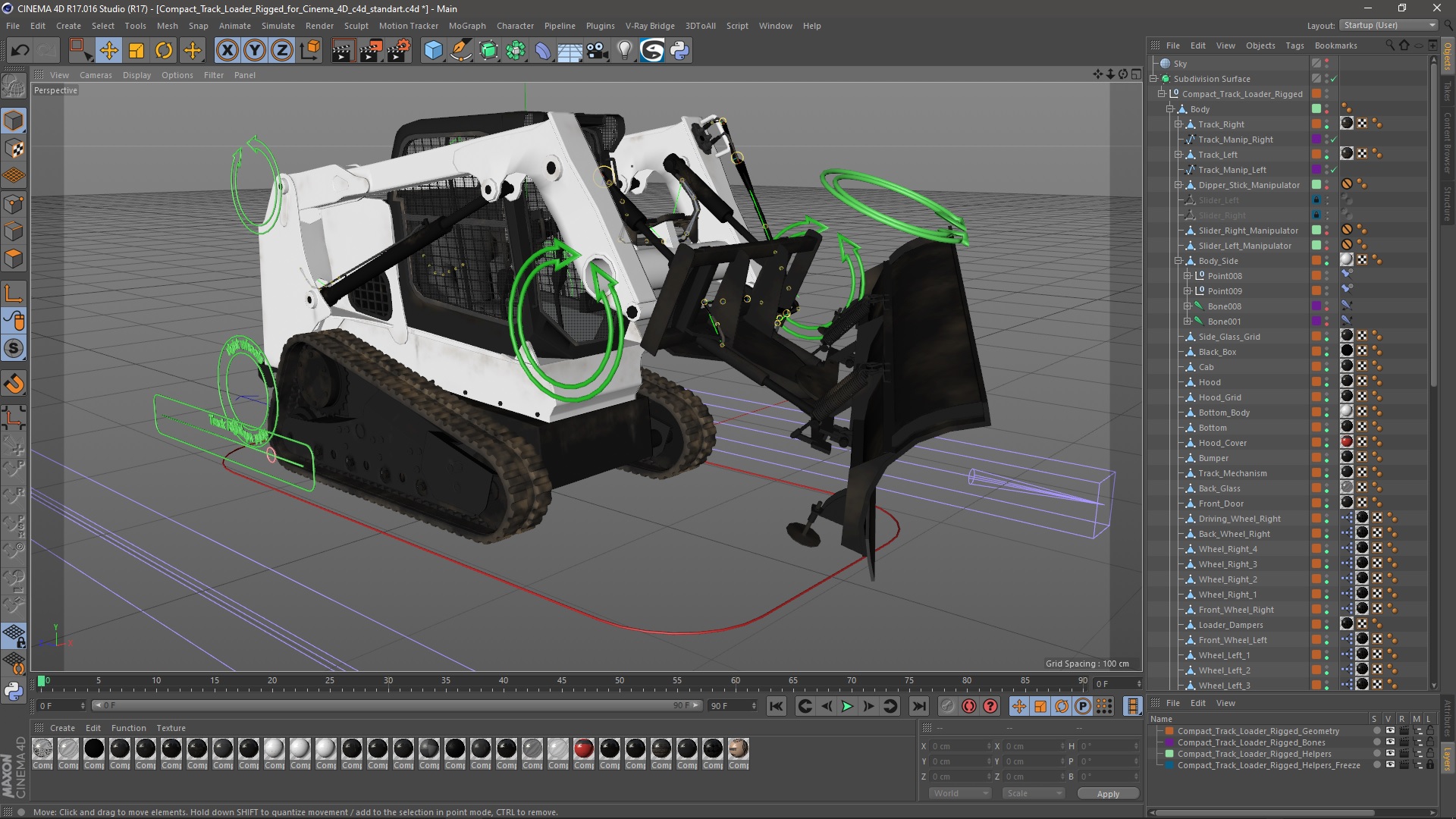Go to end of animation
The height and width of the screenshot is (819, 1456).
(918, 706)
